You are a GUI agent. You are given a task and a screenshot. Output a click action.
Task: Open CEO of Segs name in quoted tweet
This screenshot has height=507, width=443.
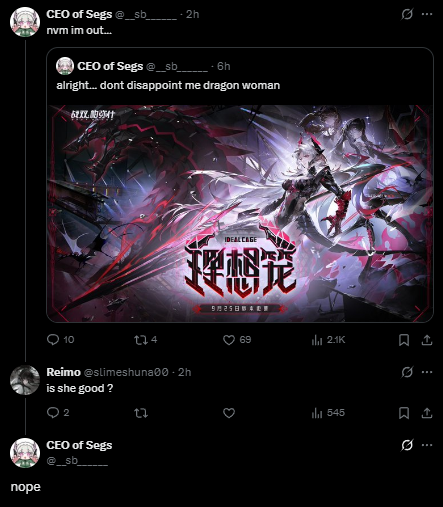(110, 66)
